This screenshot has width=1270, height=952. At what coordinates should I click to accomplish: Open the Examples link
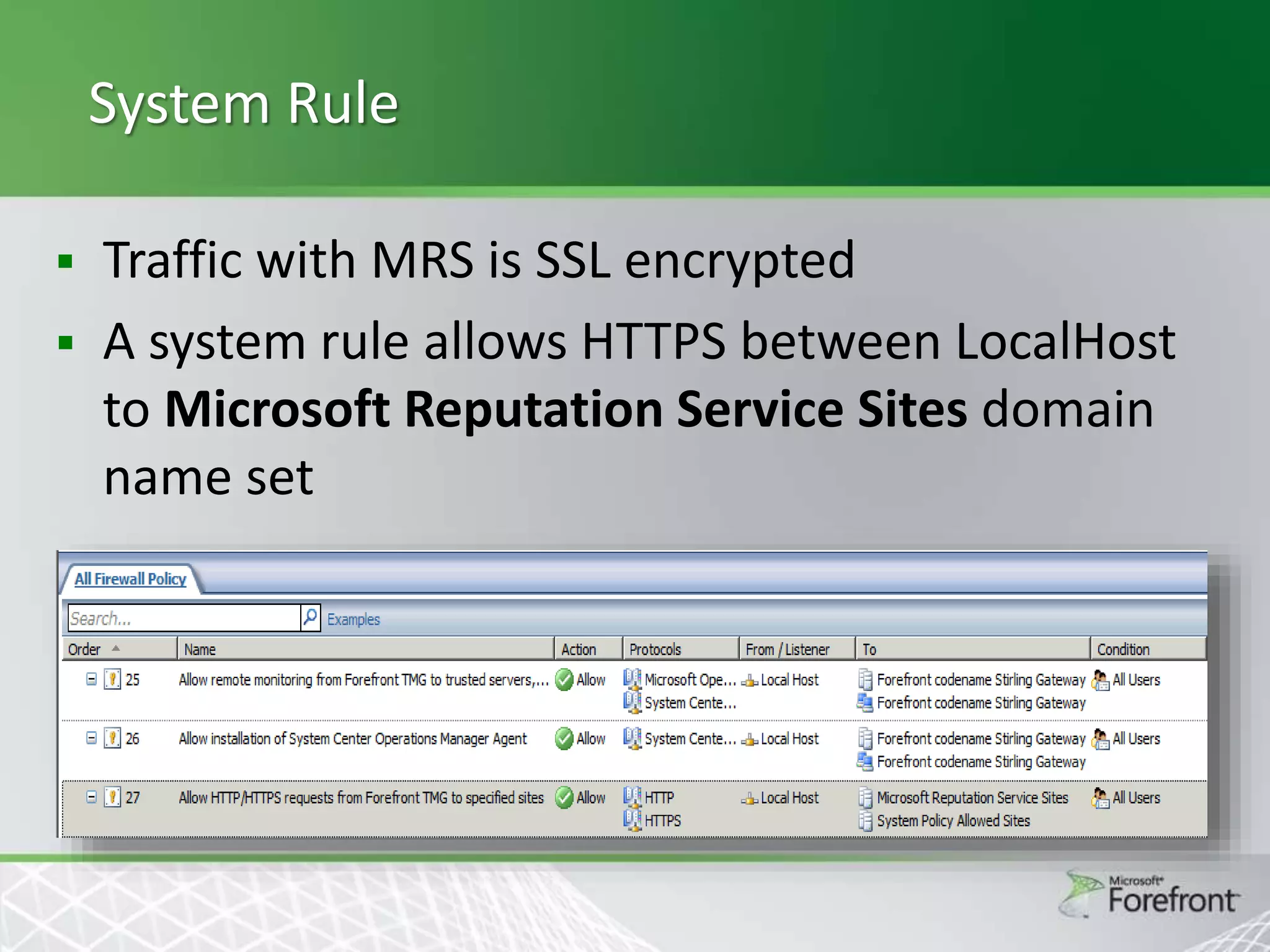[353, 619]
